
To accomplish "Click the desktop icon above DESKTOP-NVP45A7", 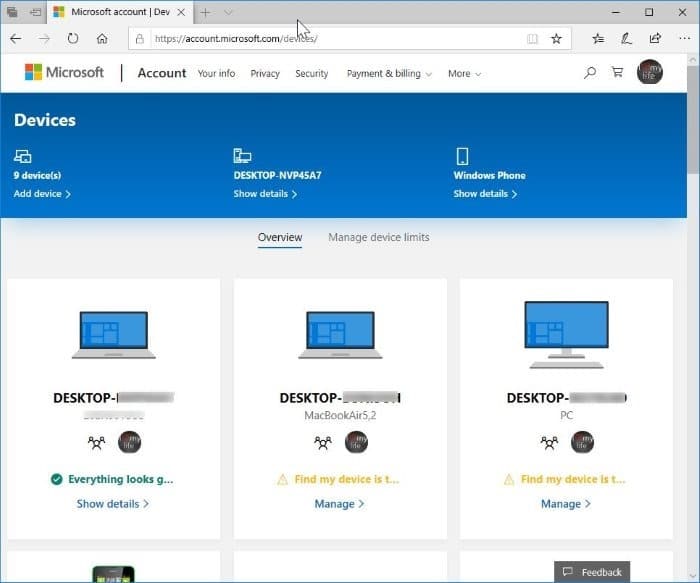I will (242, 156).
